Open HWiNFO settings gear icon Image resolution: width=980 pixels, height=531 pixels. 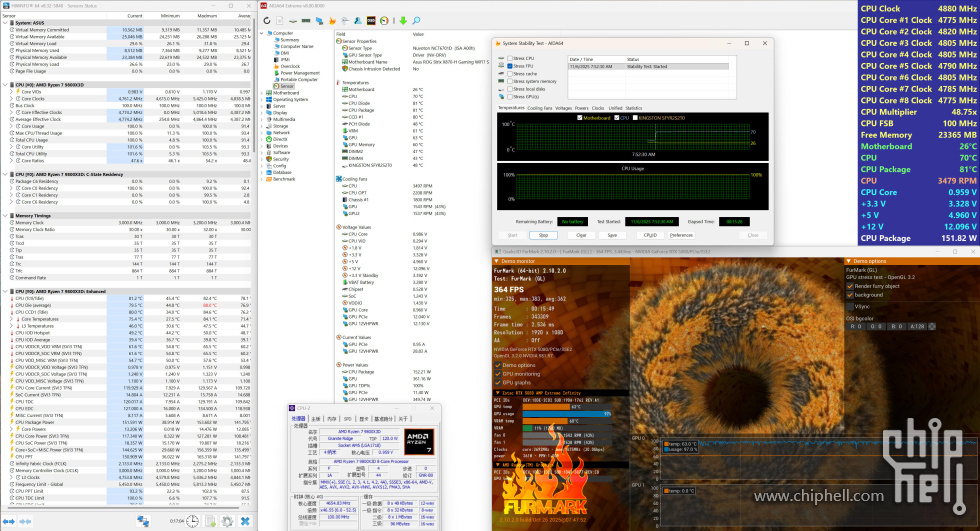point(225,521)
